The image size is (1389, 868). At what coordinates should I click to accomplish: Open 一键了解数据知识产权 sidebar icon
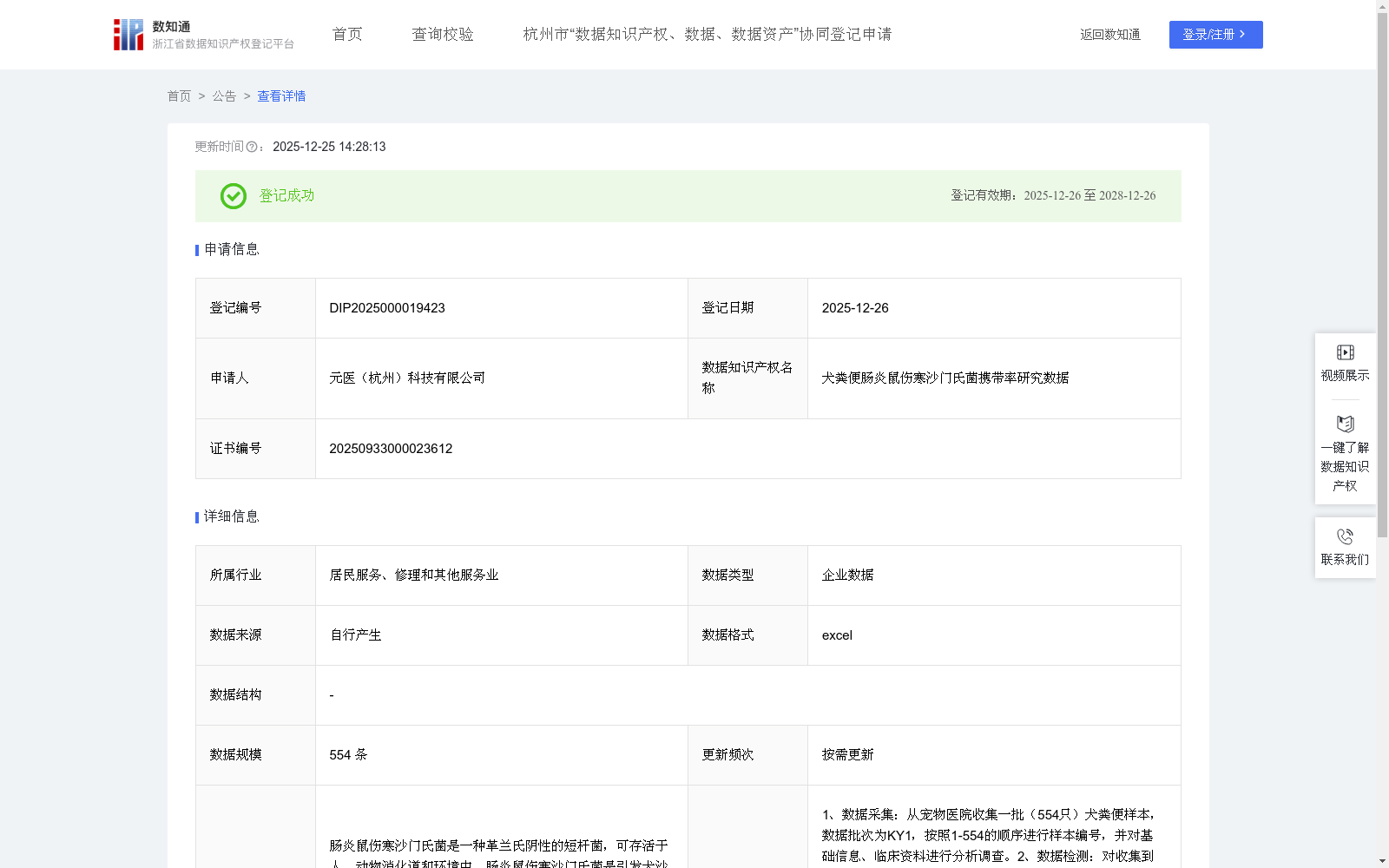1345,424
